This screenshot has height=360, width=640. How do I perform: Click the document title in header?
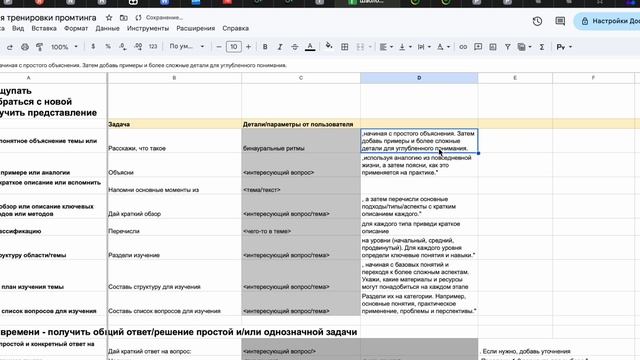pos(48,18)
